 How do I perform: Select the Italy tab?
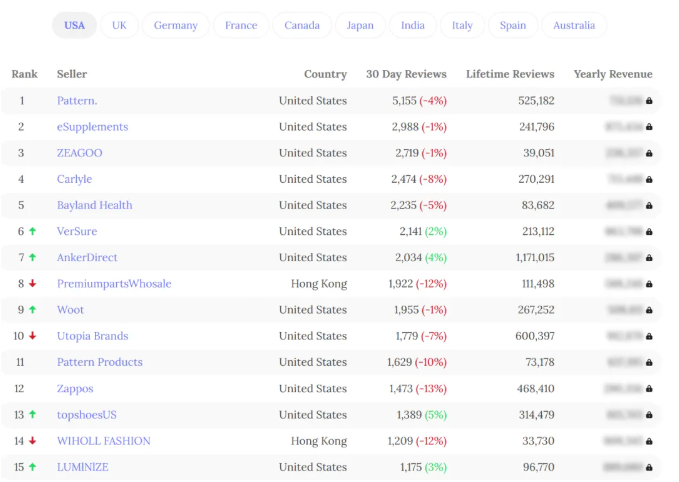coord(462,25)
